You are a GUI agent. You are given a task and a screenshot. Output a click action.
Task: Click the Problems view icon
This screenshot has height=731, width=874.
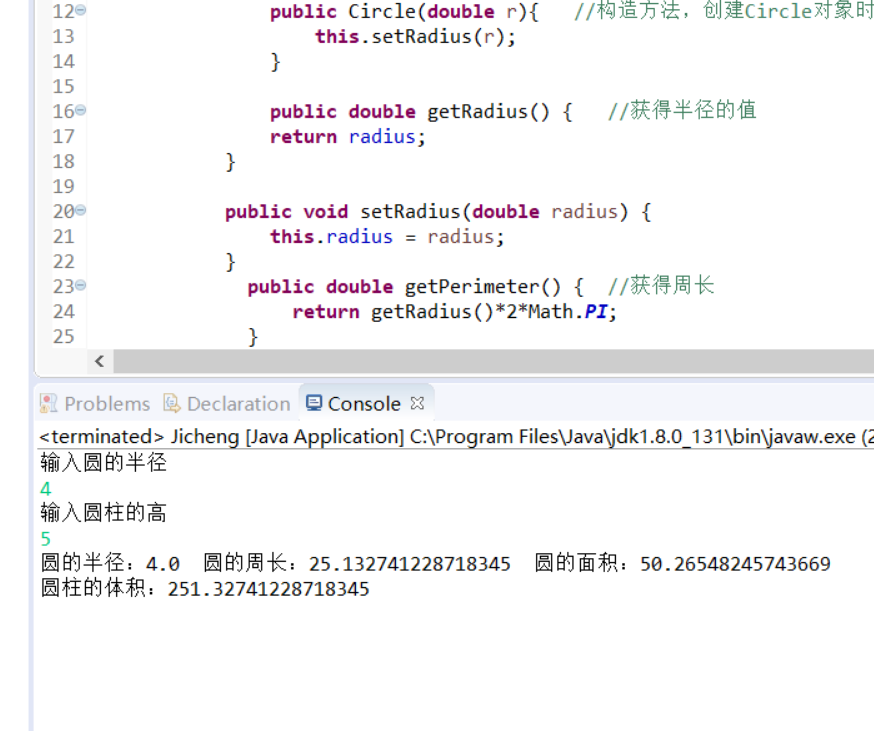tap(48, 403)
